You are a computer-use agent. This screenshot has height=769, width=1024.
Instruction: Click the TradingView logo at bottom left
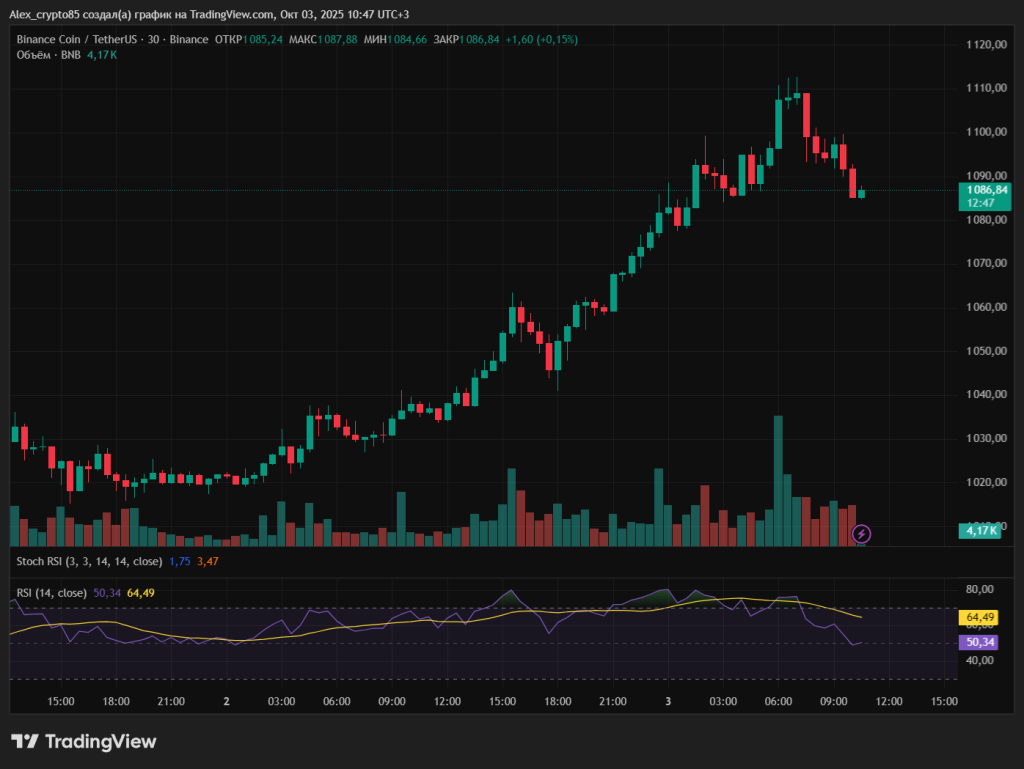coord(84,742)
